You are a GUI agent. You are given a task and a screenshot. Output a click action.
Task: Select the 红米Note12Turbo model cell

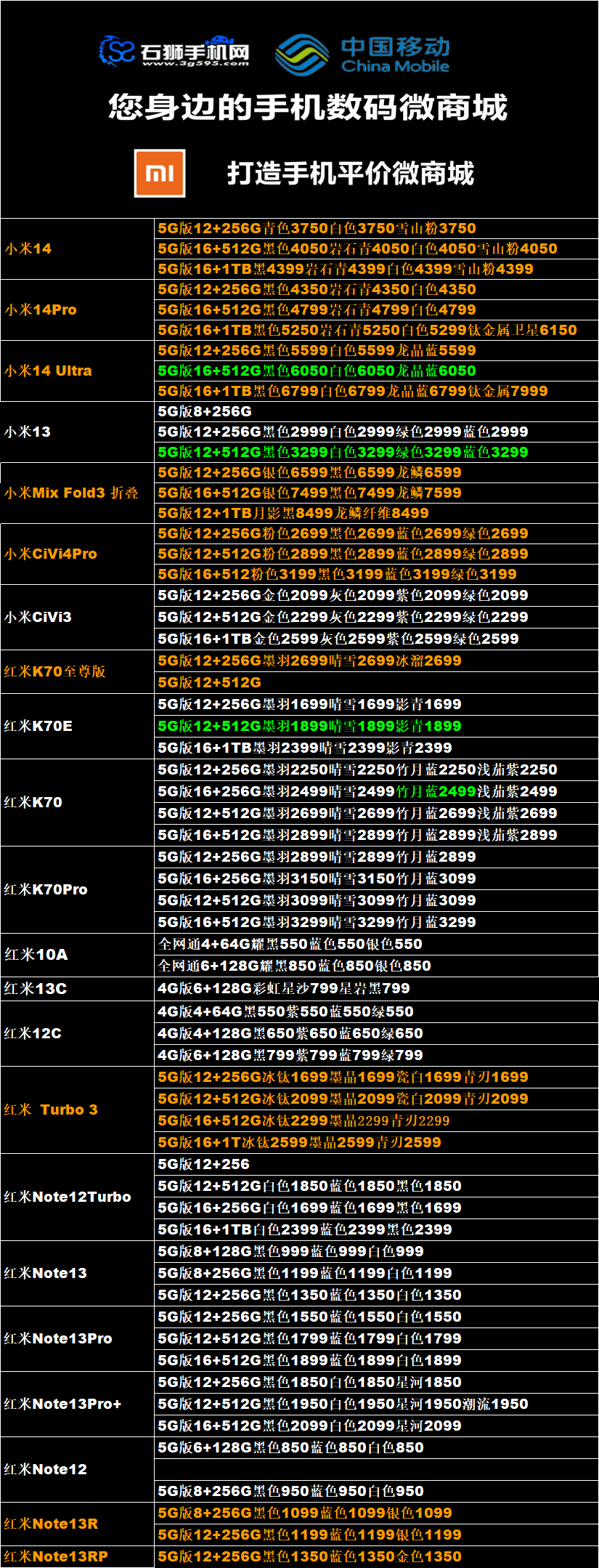pyautogui.click(x=78, y=1197)
